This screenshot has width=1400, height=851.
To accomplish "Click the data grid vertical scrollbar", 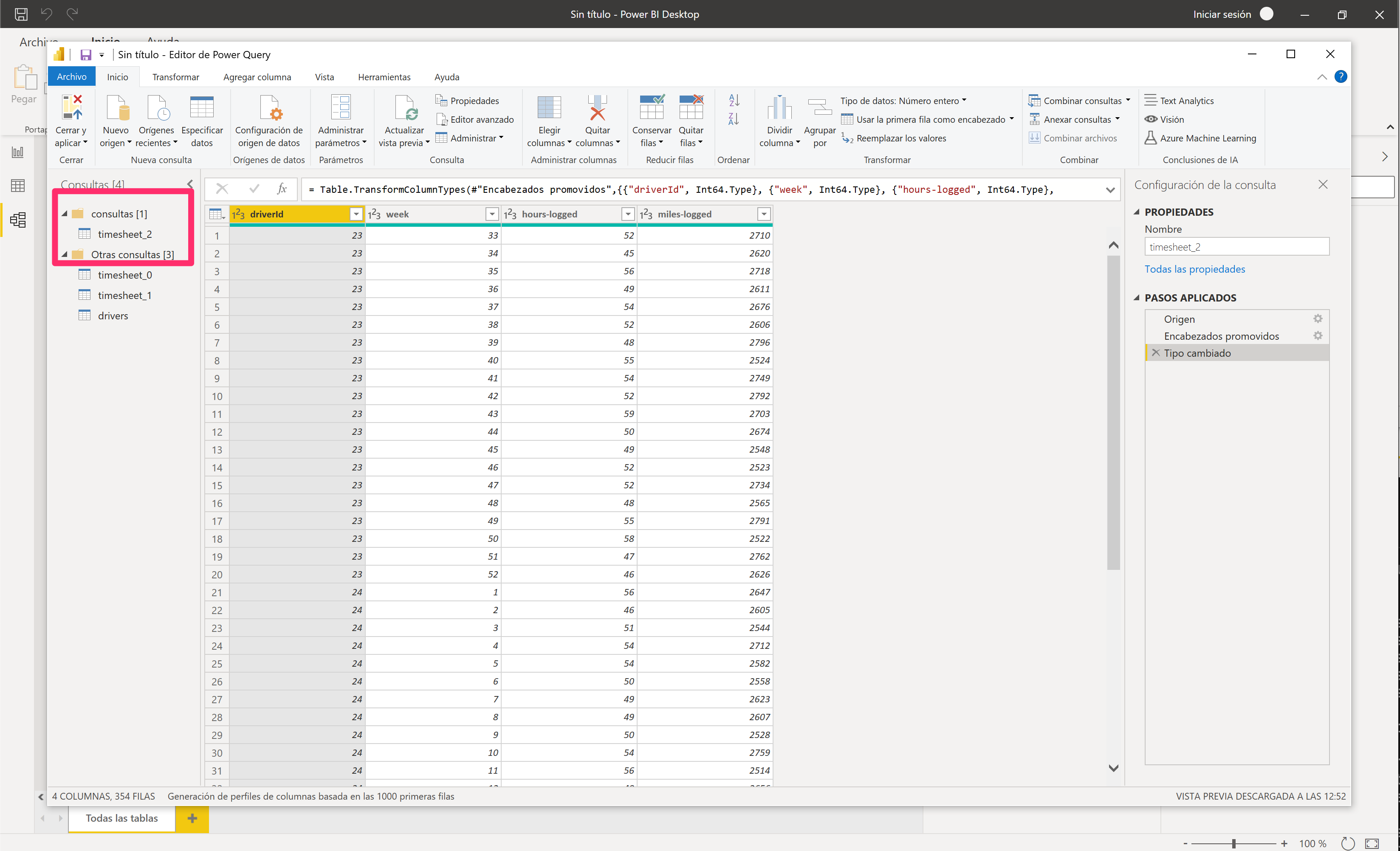I will click(x=1113, y=412).
